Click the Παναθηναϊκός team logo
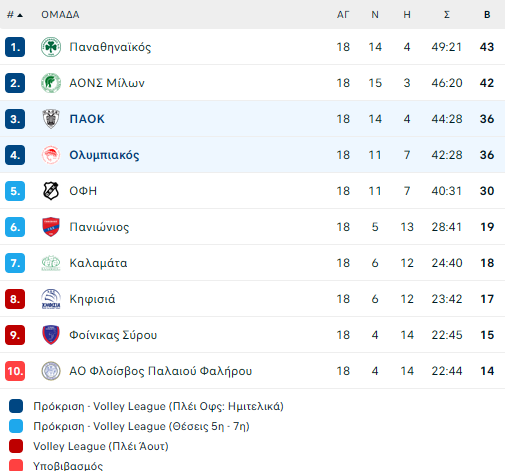This screenshot has width=505, height=471. (51, 47)
